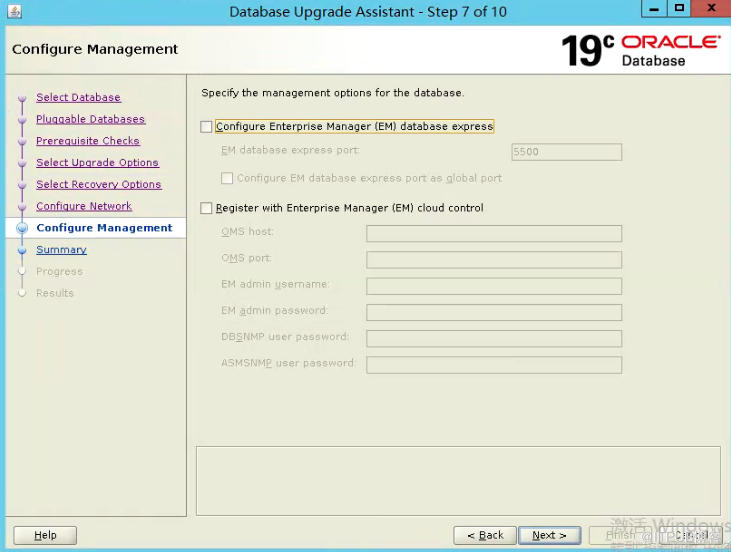Click the OMS host input field

tap(494, 234)
